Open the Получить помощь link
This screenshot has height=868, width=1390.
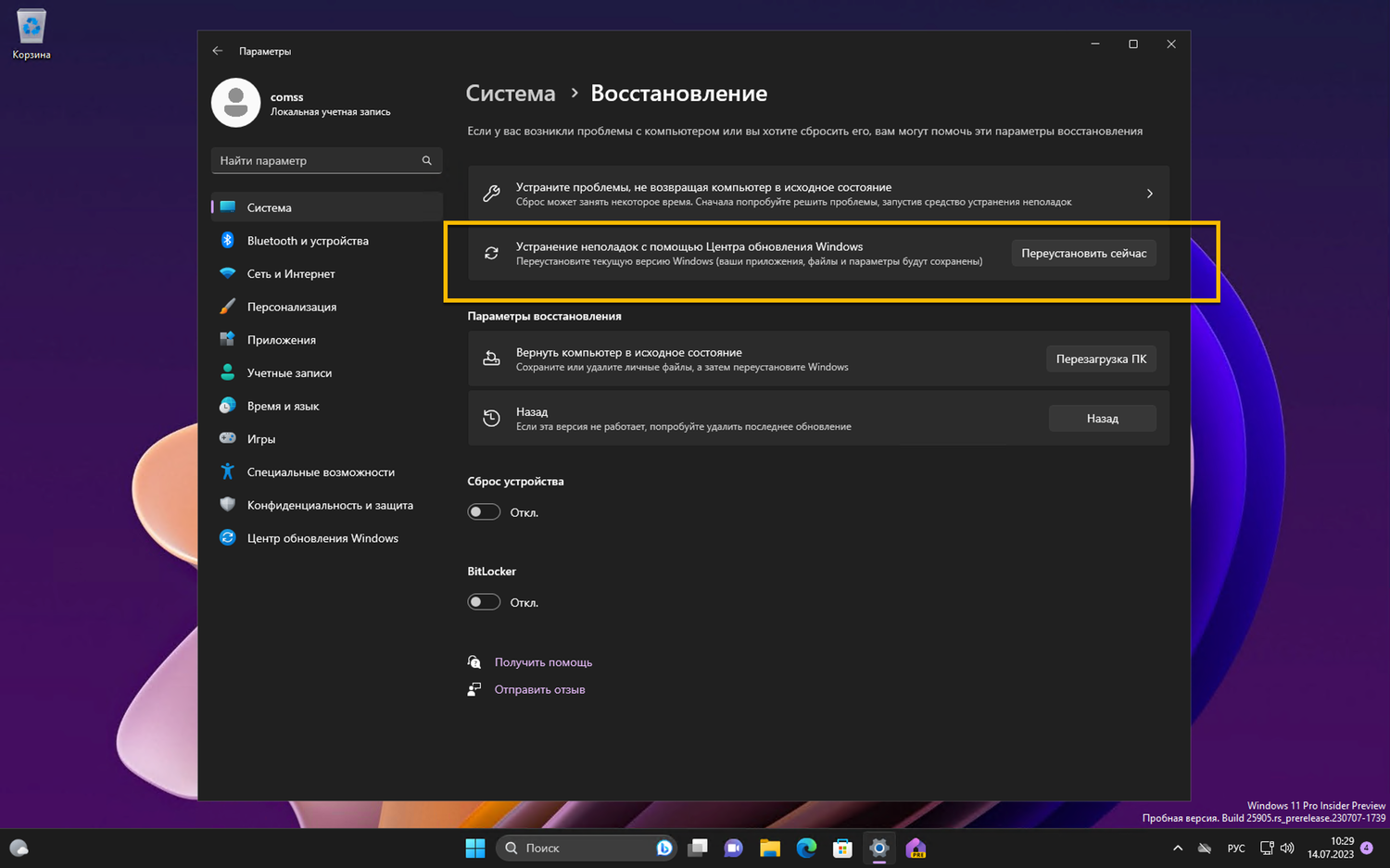click(543, 662)
